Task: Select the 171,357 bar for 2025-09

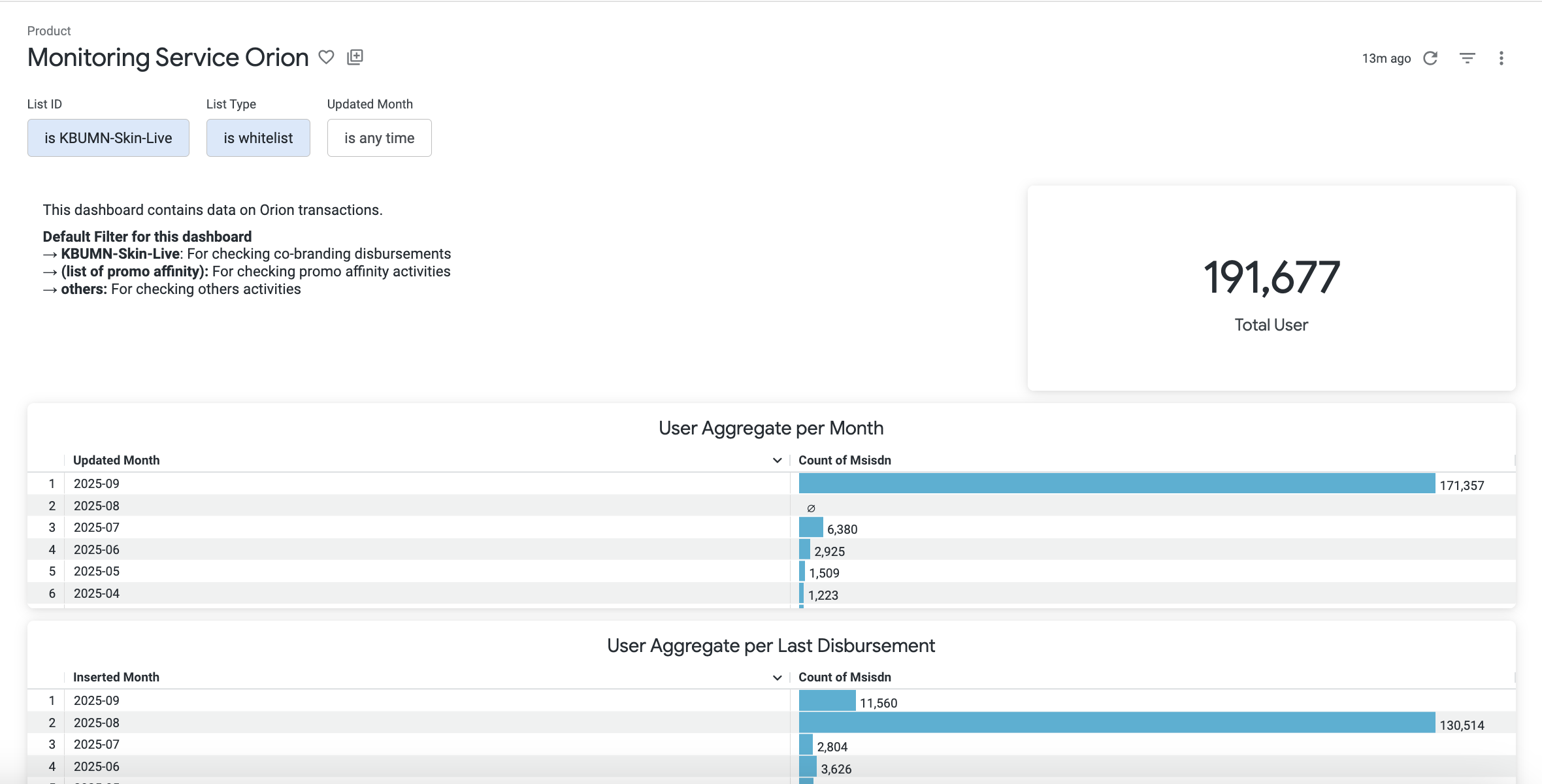Action: [1117, 483]
